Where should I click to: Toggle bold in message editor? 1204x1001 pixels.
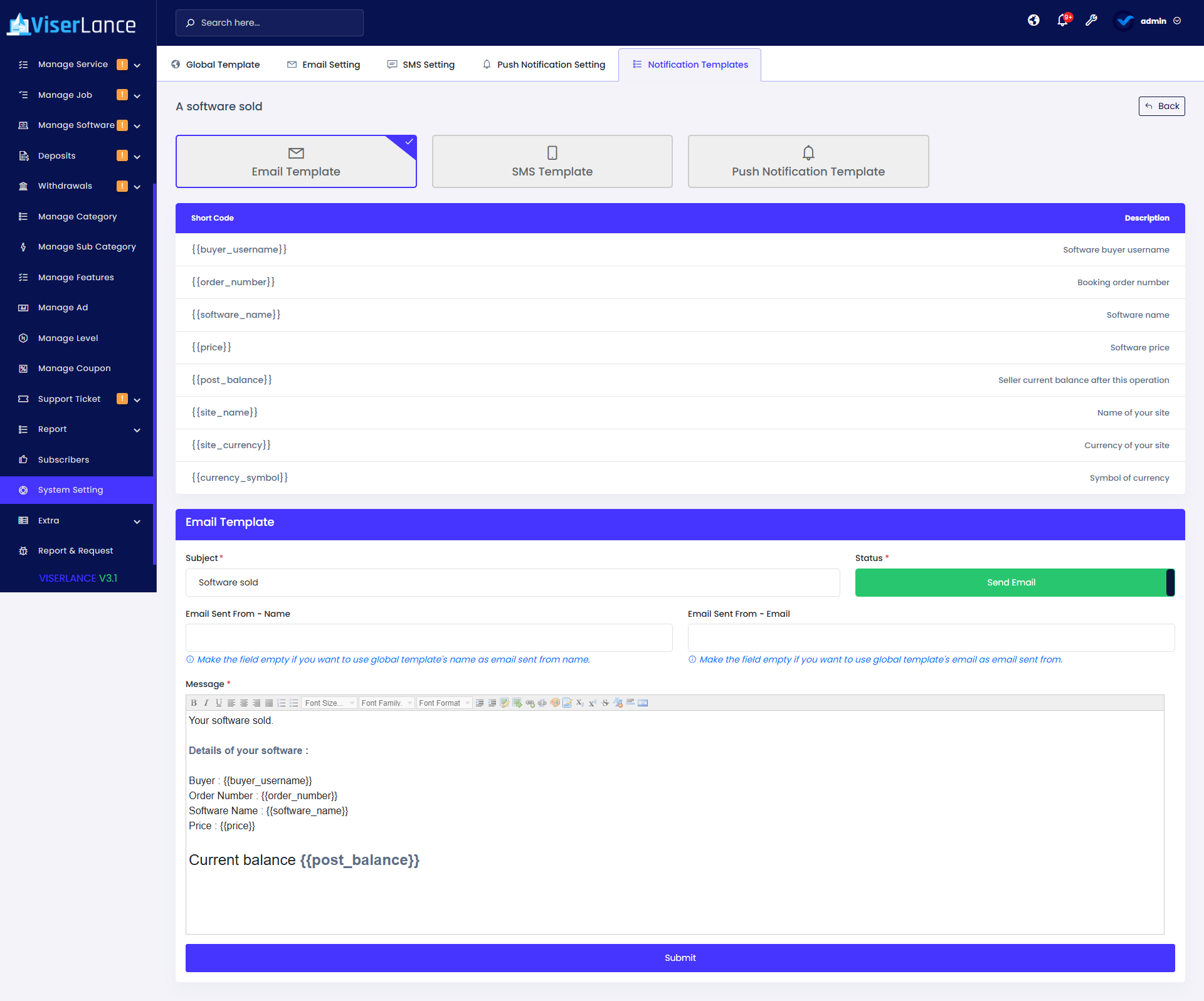[194, 703]
